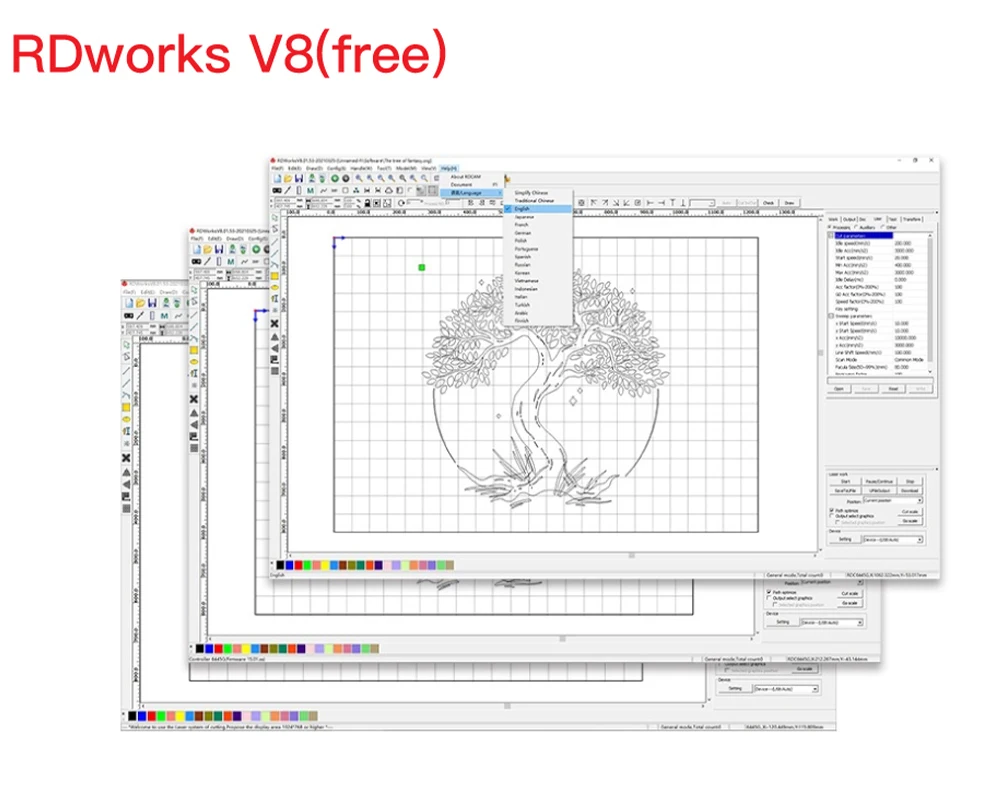Collapse Cut parameters tree node
Viewport: 1000px width, 800px height.
pyautogui.click(x=831, y=235)
